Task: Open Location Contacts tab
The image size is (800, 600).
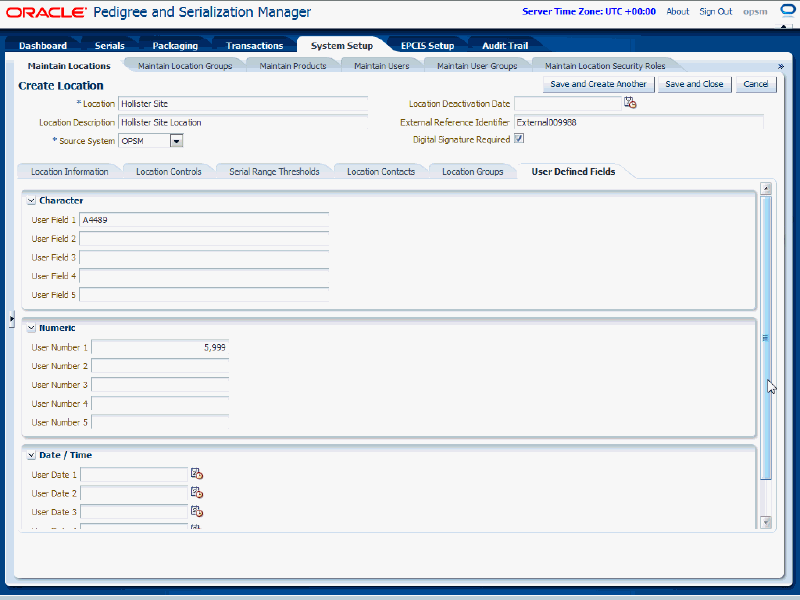Action: click(x=381, y=171)
